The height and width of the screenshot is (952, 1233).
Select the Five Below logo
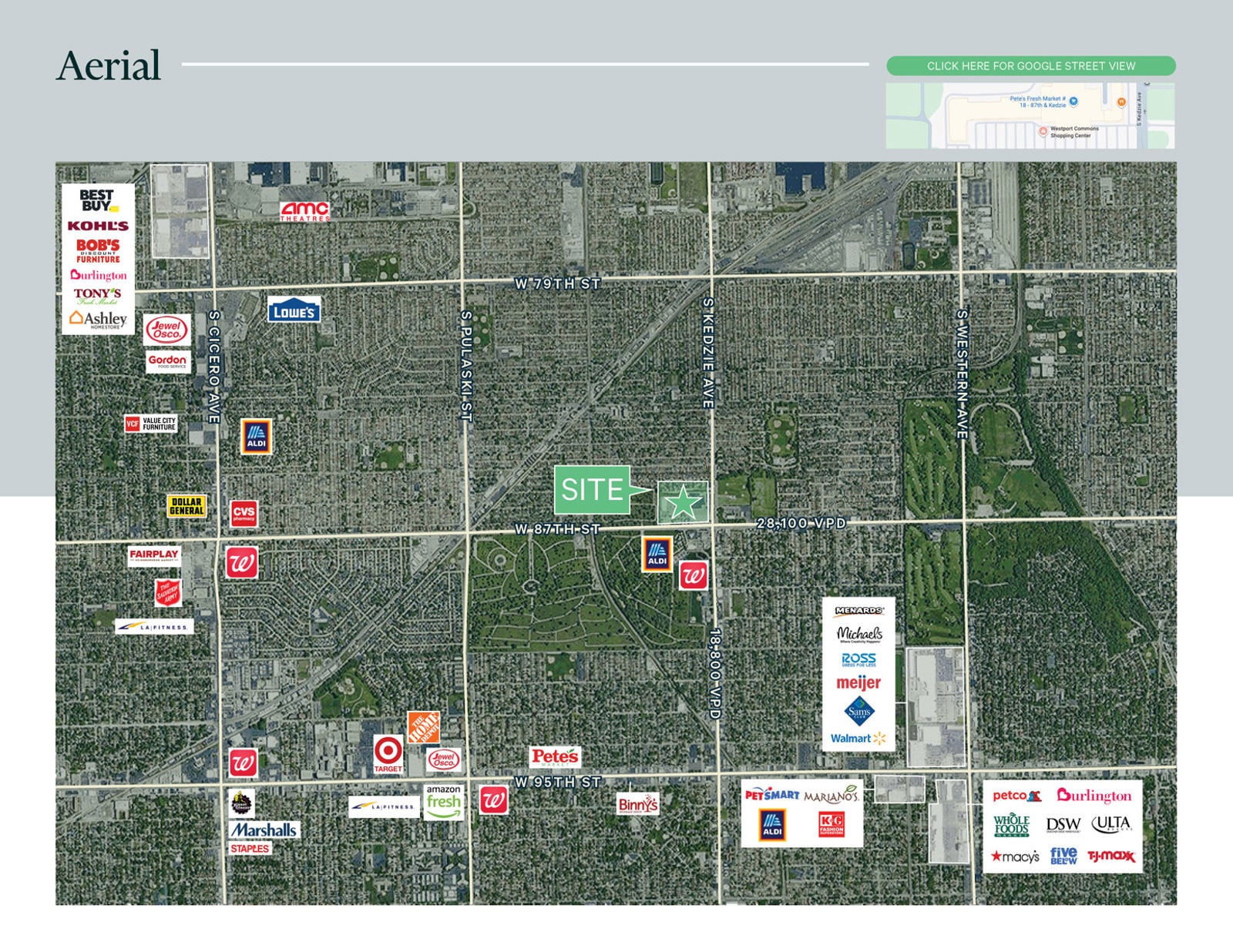point(1063,856)
